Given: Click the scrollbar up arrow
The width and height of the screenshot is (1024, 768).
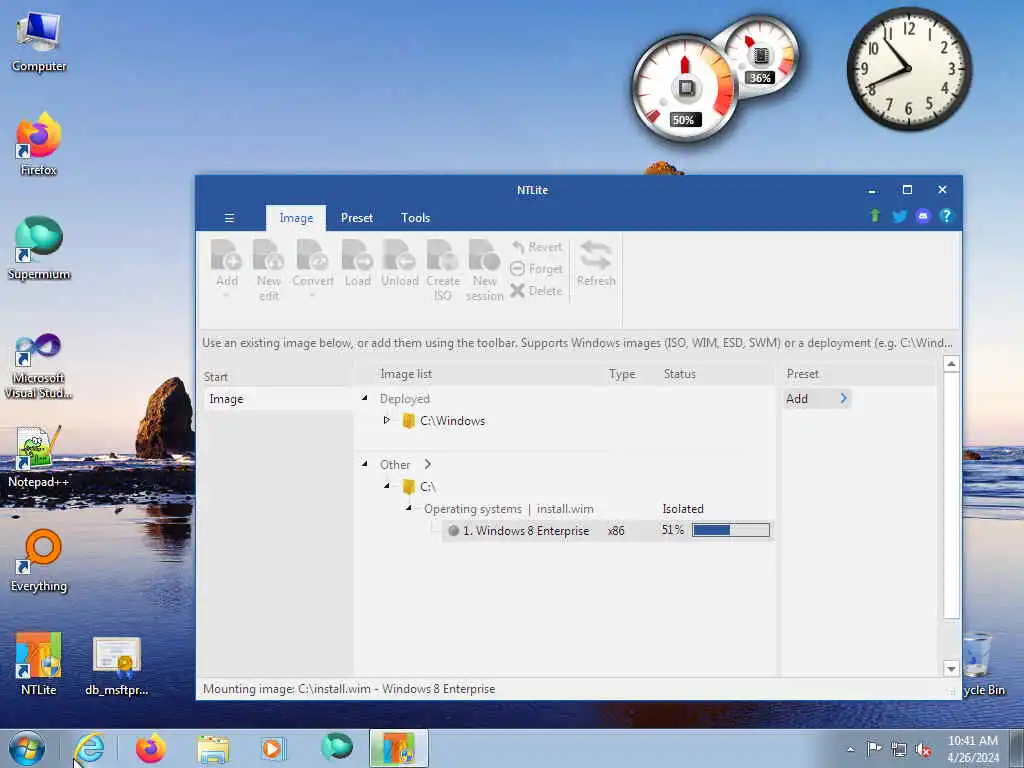Looking at the screenshot, I should [952, 364].
